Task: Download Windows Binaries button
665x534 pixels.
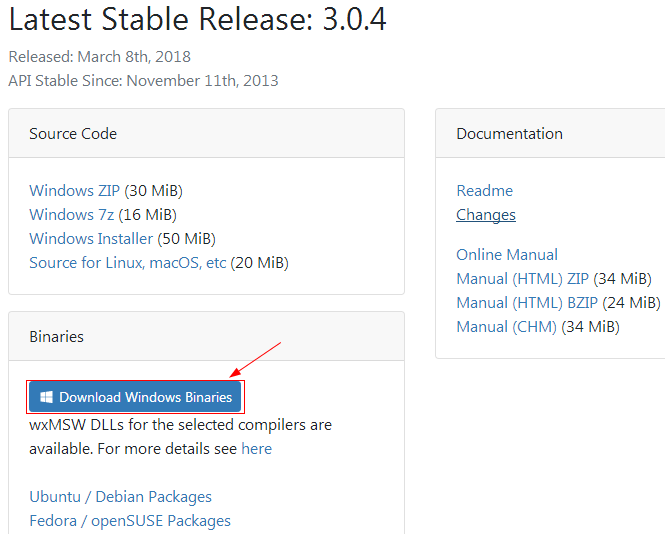Action: pyautogui.click(x=135, y=397)
